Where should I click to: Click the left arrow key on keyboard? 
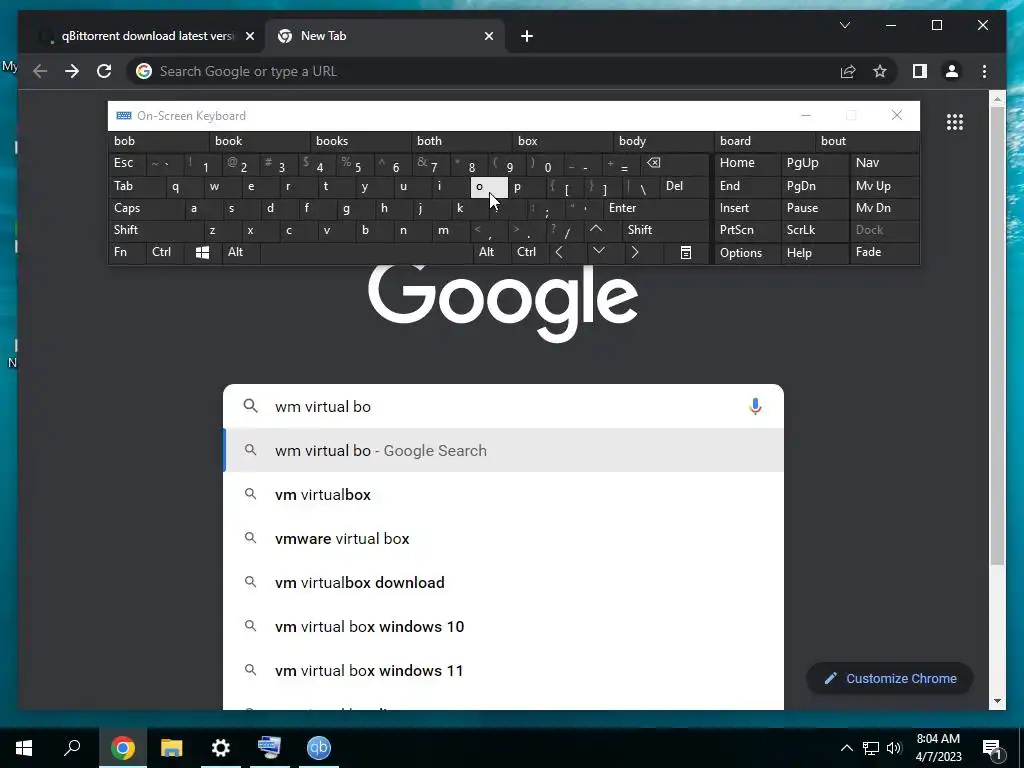[x=559, y=252]
